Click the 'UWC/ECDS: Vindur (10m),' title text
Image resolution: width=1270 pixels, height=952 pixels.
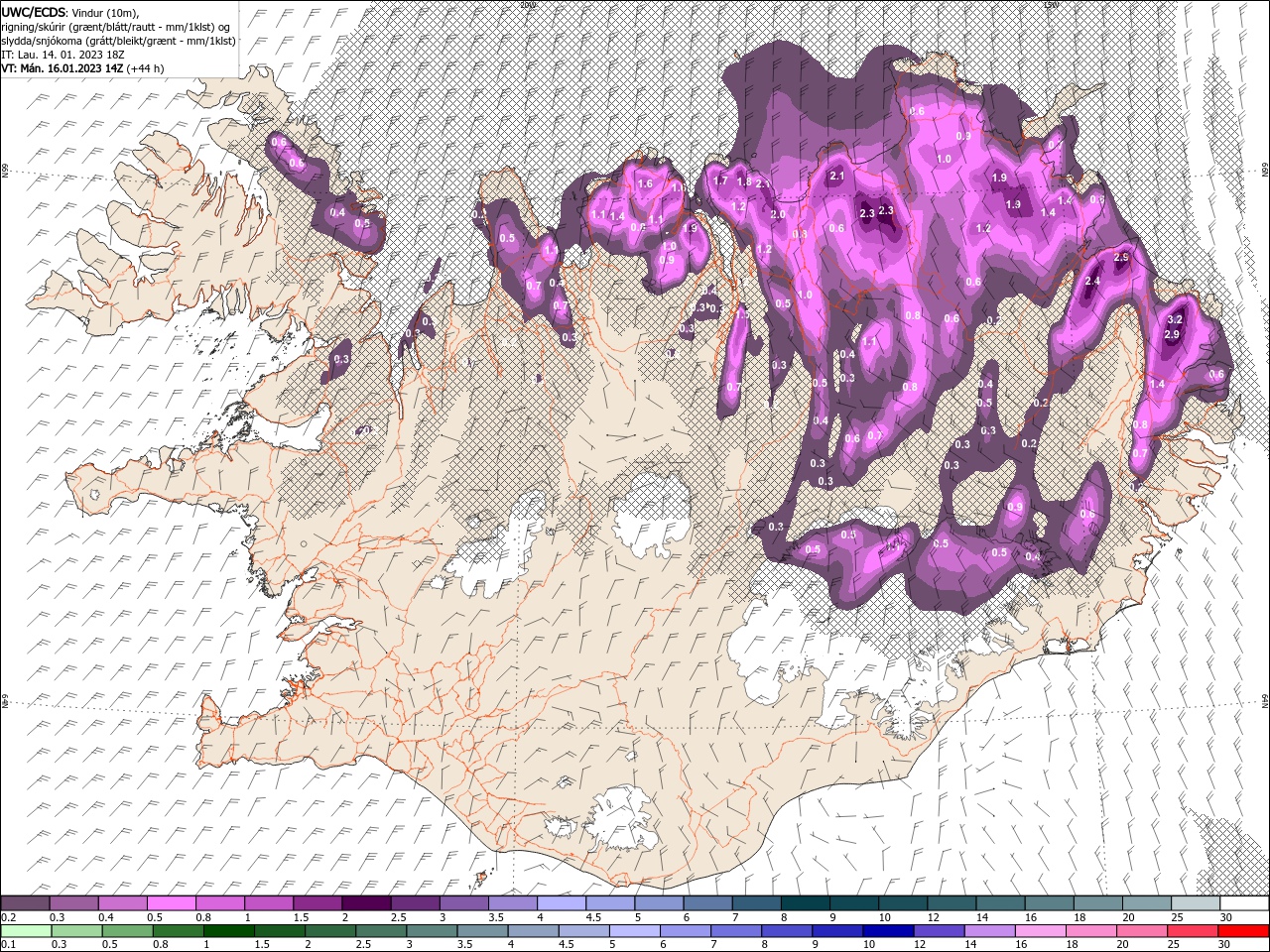[x=70, y=11]
